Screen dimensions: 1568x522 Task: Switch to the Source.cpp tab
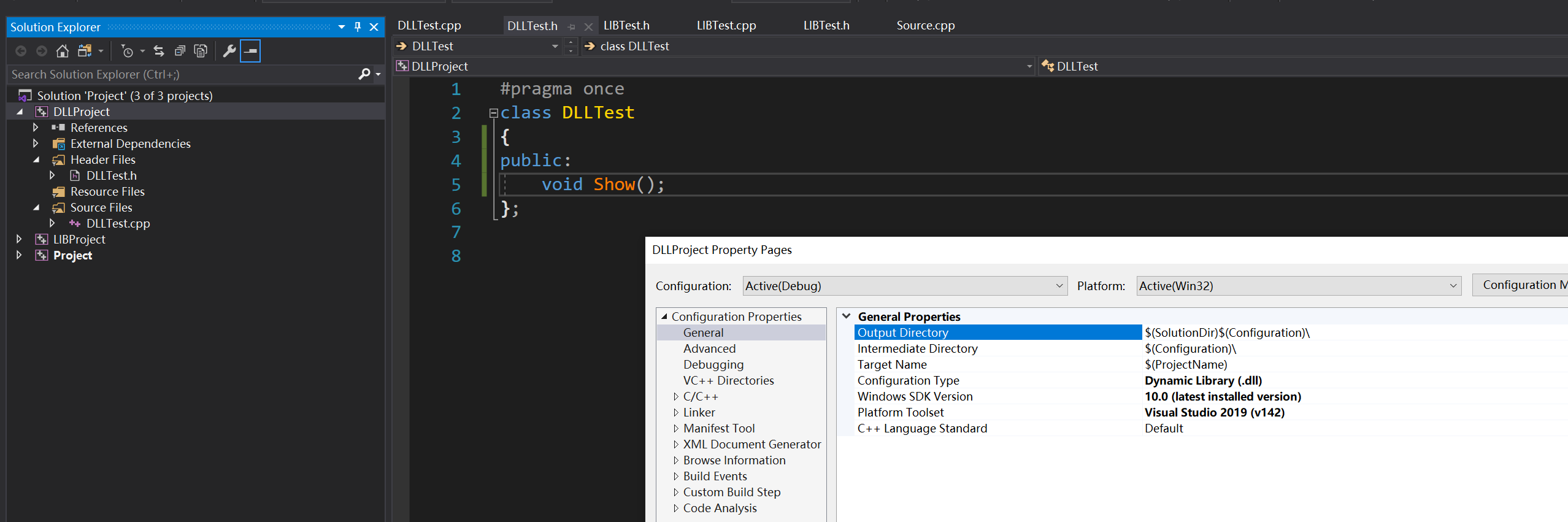coord(925,26)
